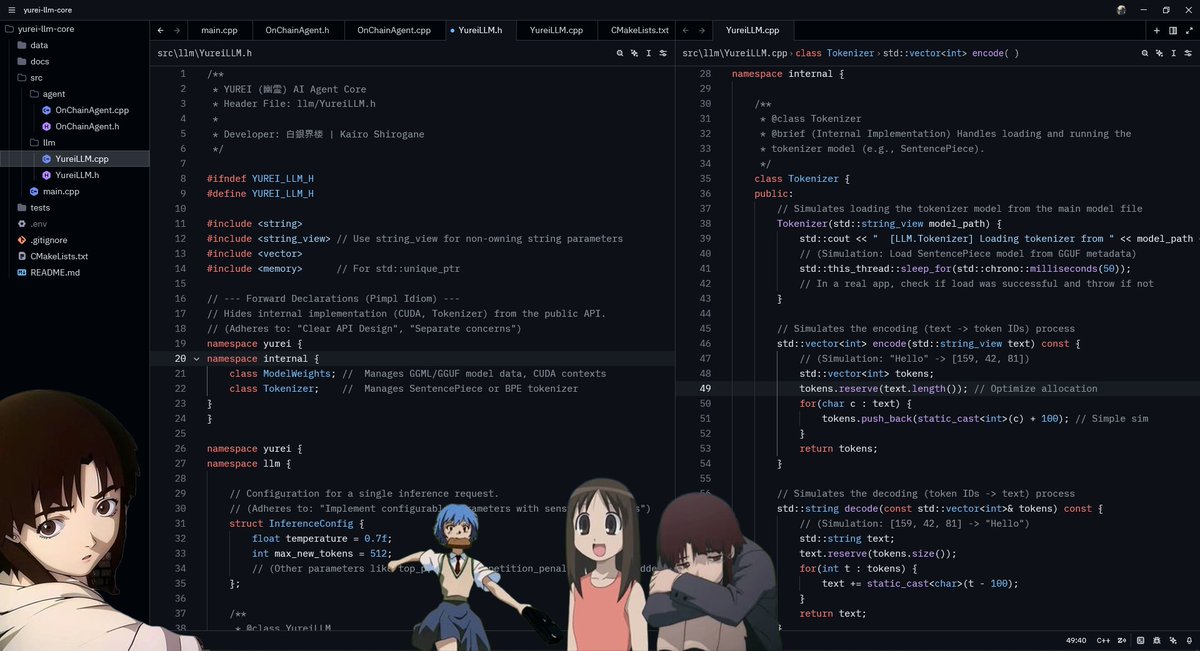Add a new tab with the plus icon
This screenshot has height=651, width=1200.
coord(1157,31)
